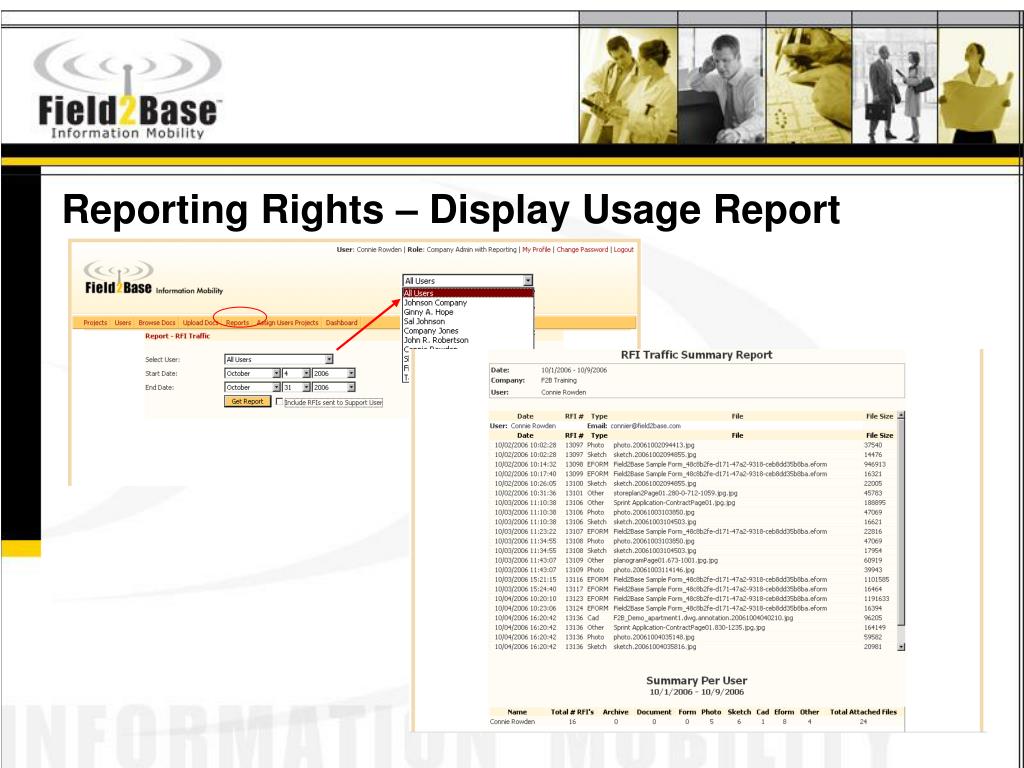This screenshot has height=768, width=1024.
Task: Open the Start Date year dropdown
Action: coord(333,374)
